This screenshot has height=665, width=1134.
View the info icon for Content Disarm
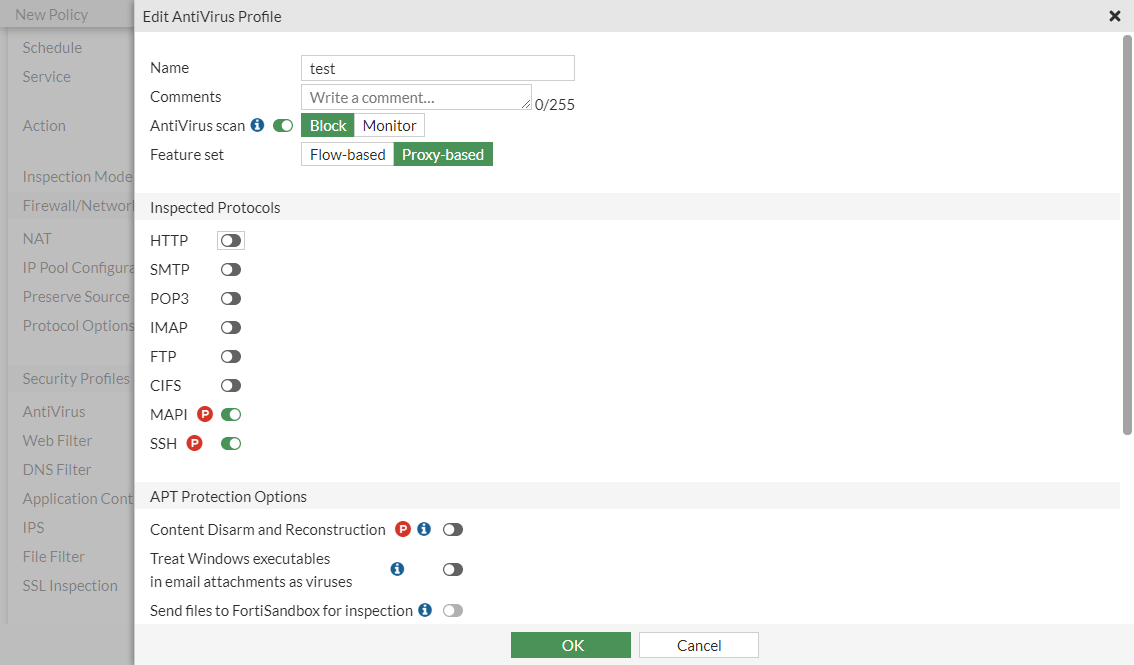(423, 529)
